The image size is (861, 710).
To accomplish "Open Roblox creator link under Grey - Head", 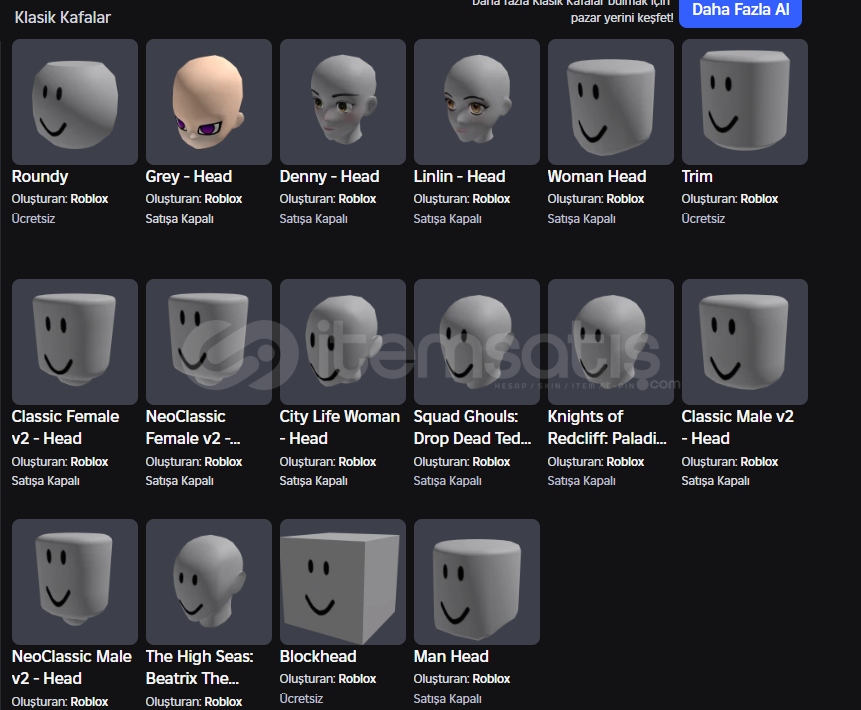I will 223,199.
